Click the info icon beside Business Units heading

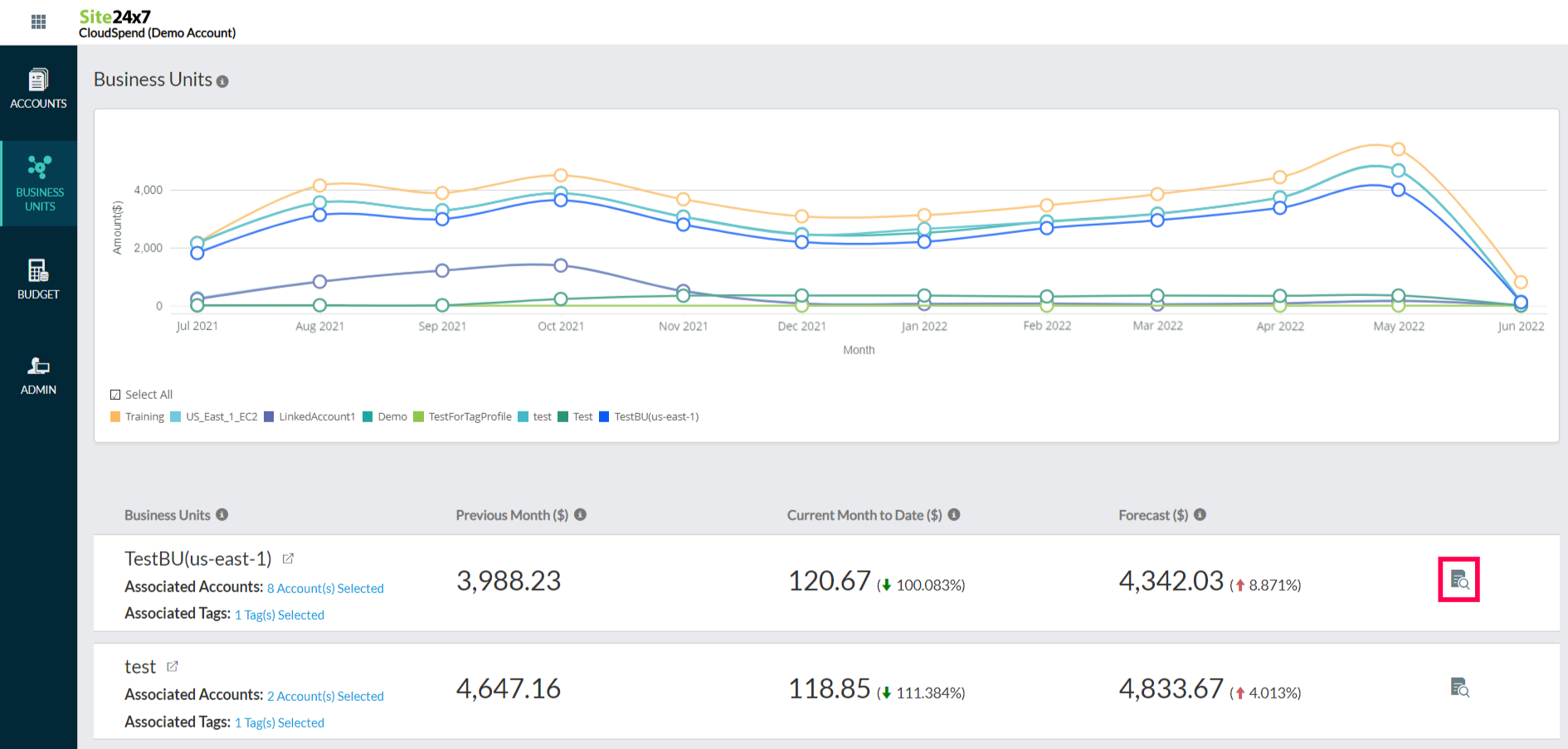[222, 81]
